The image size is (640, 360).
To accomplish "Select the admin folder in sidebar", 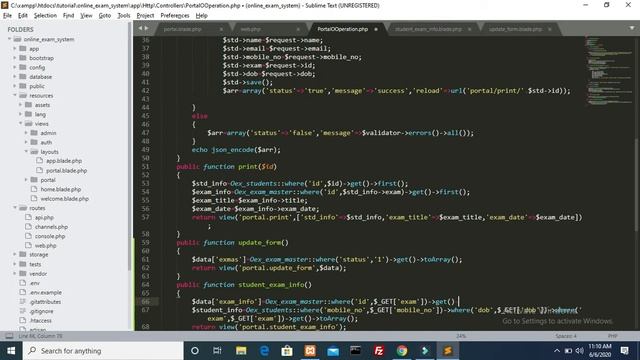I will pos(48,133).
